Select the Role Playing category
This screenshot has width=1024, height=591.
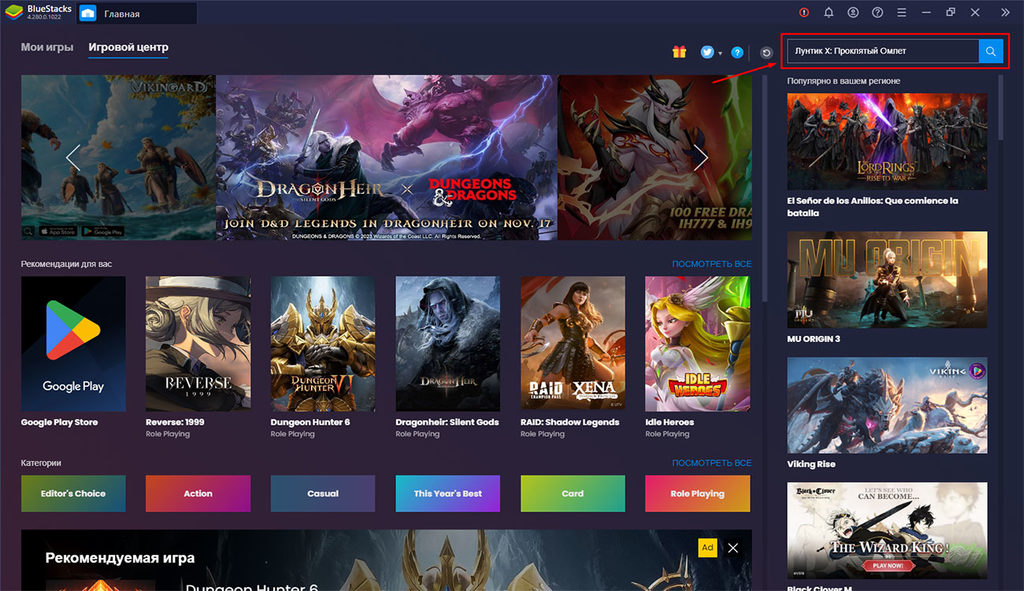(x=697, y=493)
